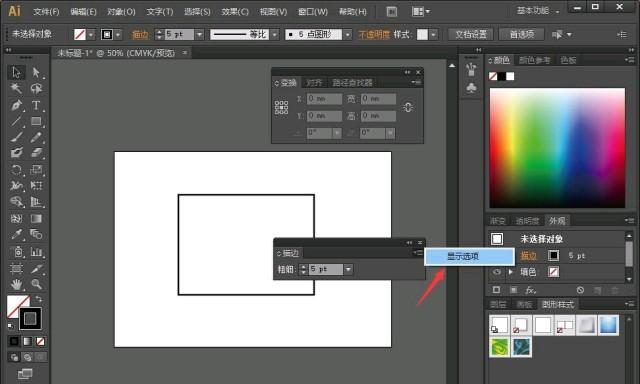Pick the Paintbrush tool
This screenshot has height=384, width=640.
pyautogui.click(x=16, y=137)
